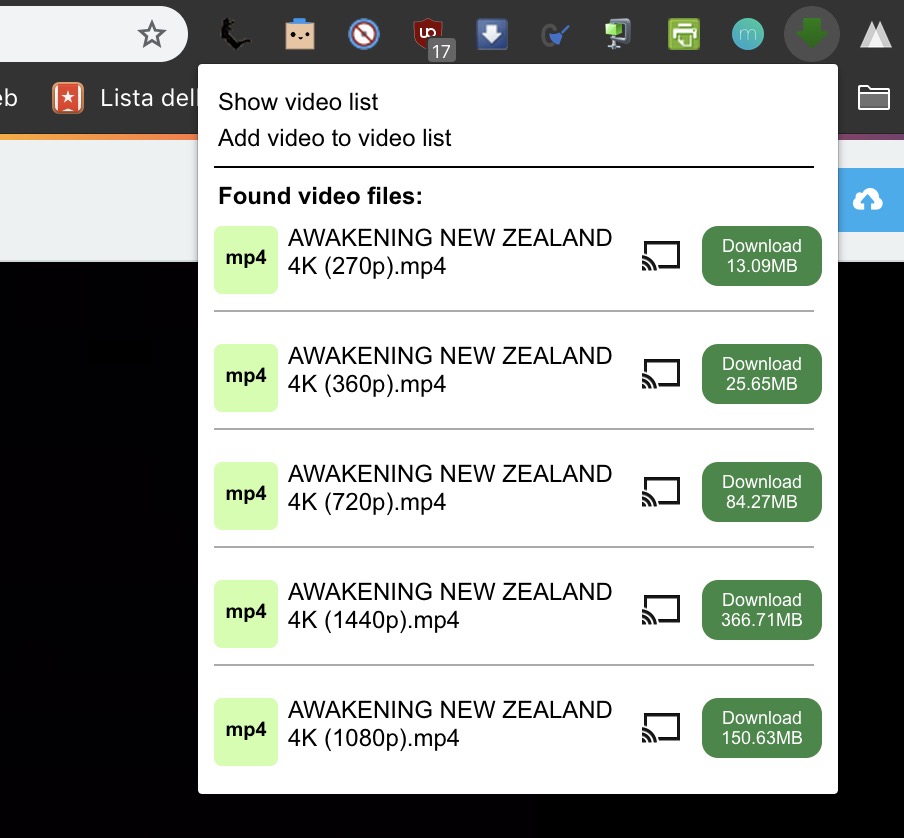Cast the 360p video to device
Image resolution: width=904 pixels, height=838 pixels.
click(x=660, y=374)
